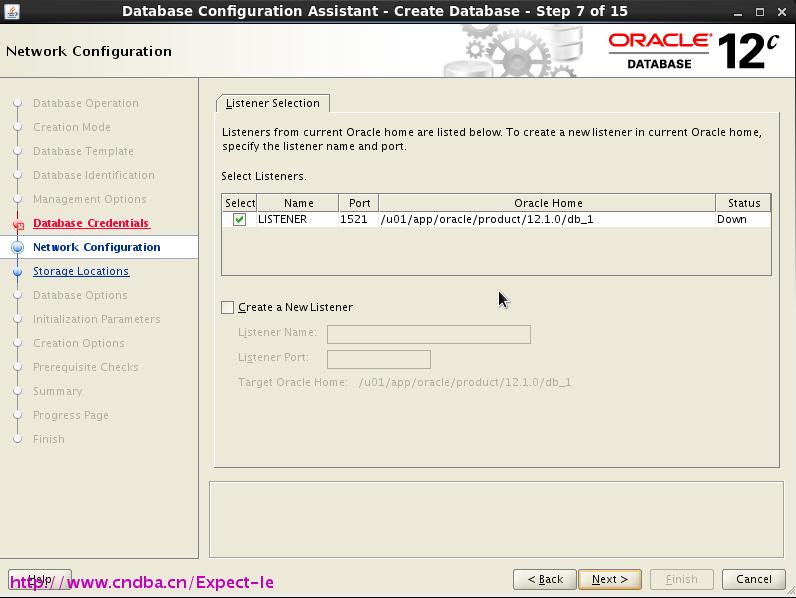Click the Oracle Home path cell
The width and height of the screenshot is (796, 598).
click(547, 219)
